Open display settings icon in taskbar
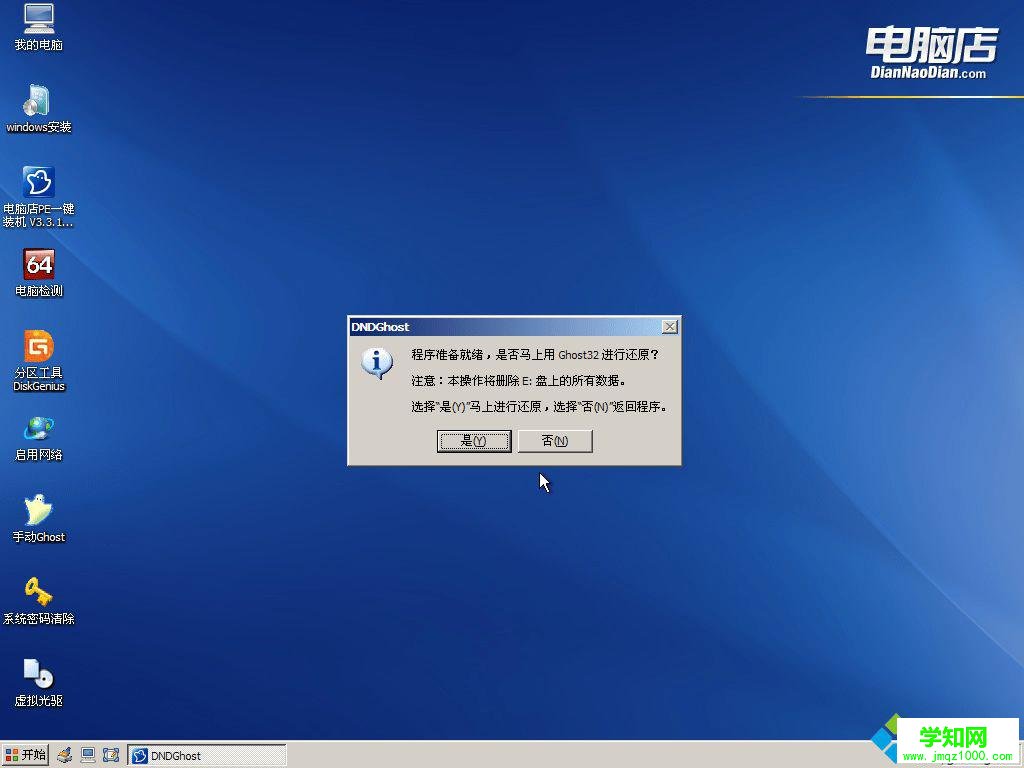Image resolution: width=1024 pixels, height=768 pixels. pos(88,755)
